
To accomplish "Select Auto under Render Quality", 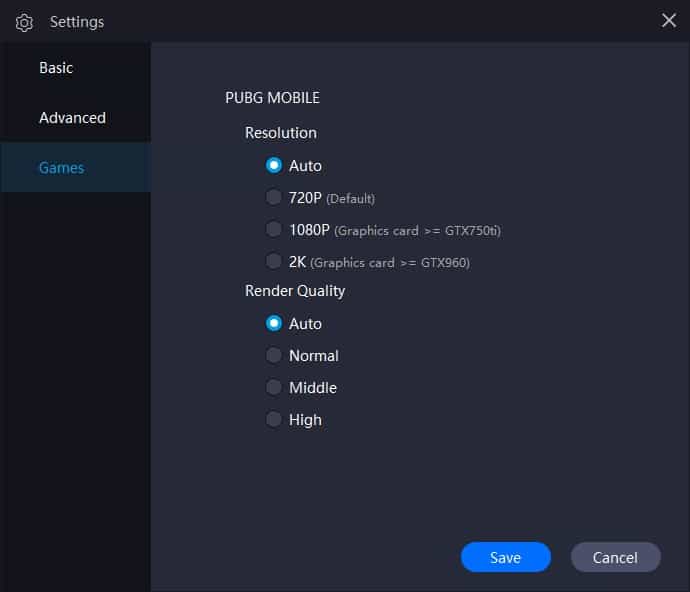I will coord(273,323).
